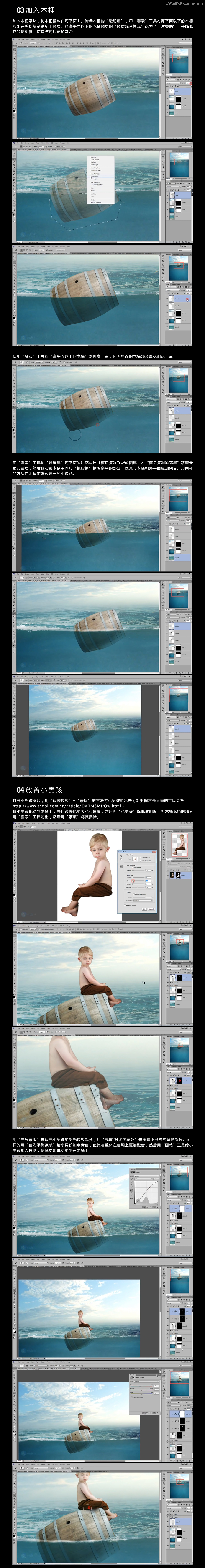This screenshot has height=1568, width=205.
Task: Click the paragraph starting with 用“套索”工具将“背景层”
Action: point(102,468)
